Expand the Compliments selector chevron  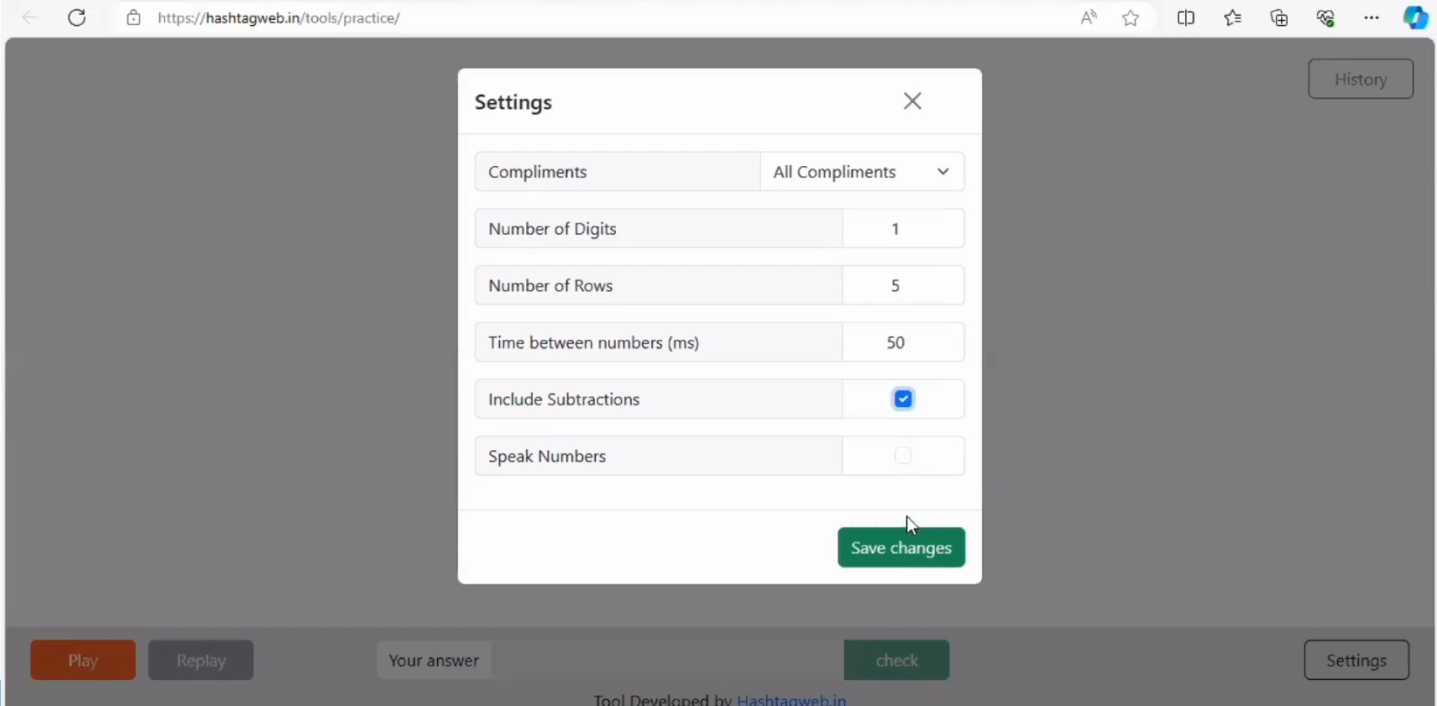tap(942, 171)
